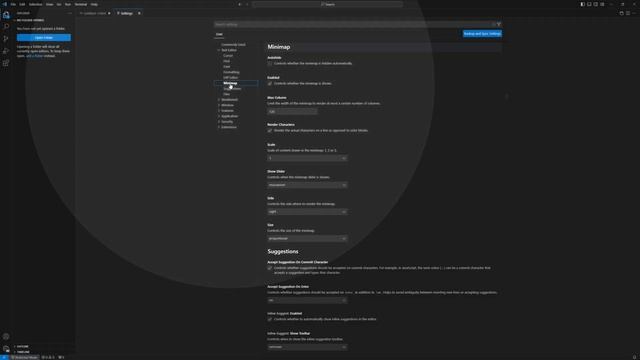This screenshot has width=640, height=360.
Task: Toggle Accept Suggestion On Commit Character checkbox
Action: click(270, 268)
